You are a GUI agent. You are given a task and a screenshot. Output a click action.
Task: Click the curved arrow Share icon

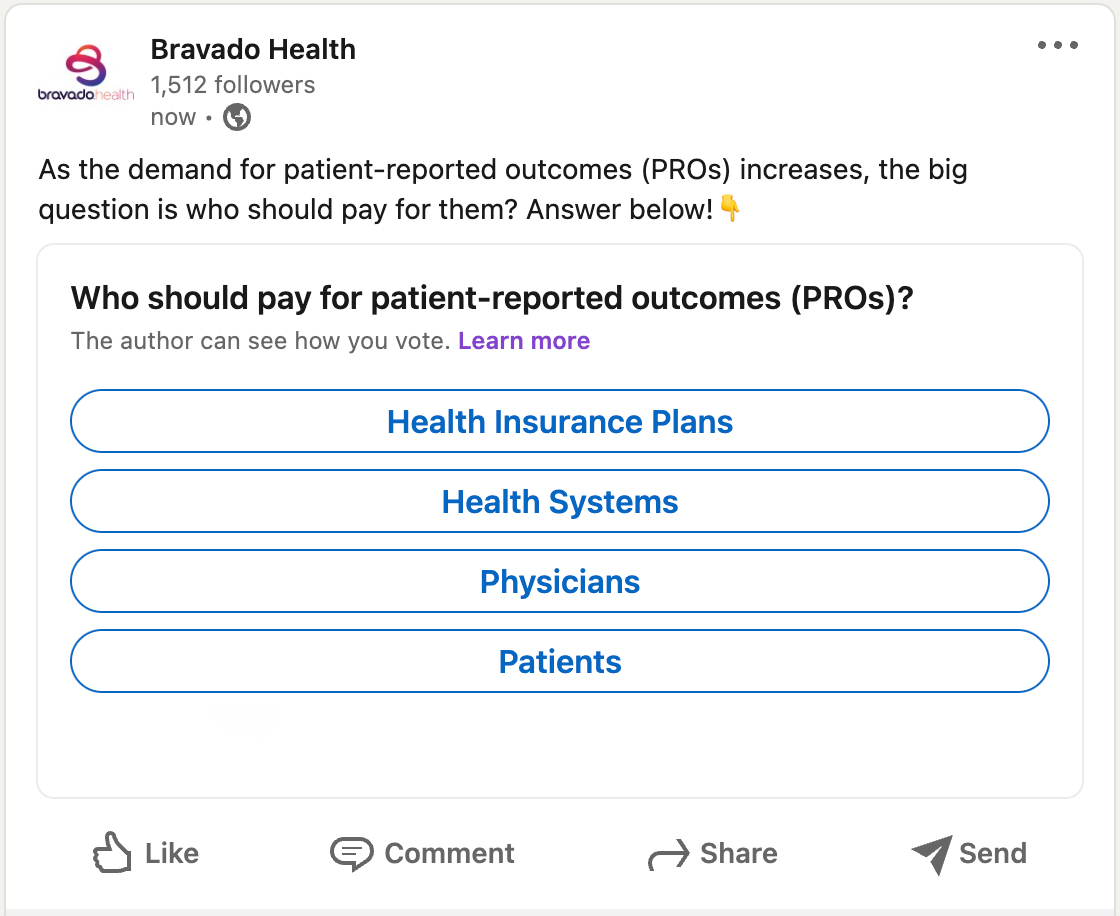(668, 855)
